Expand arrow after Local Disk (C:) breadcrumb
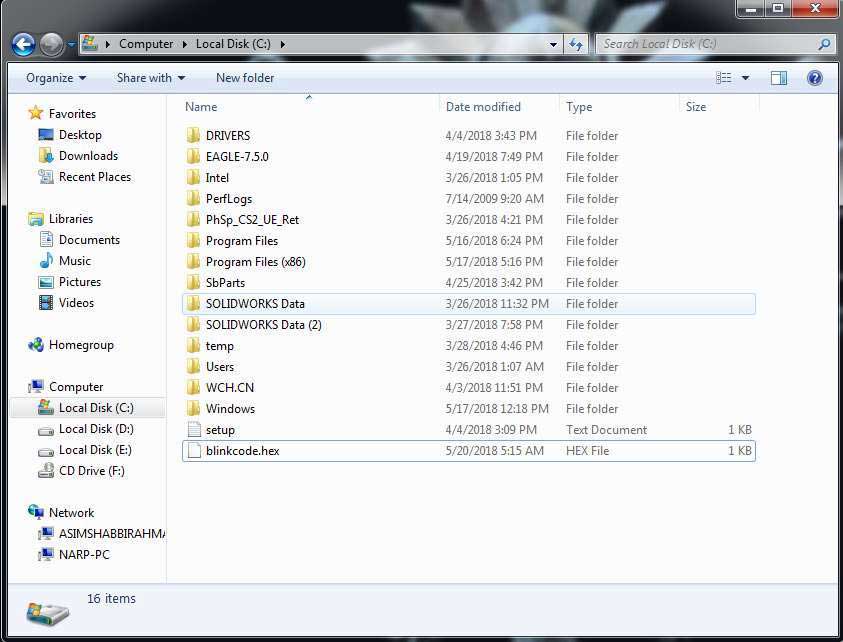This screenshot has height=642, width=843. coord(282,45)
